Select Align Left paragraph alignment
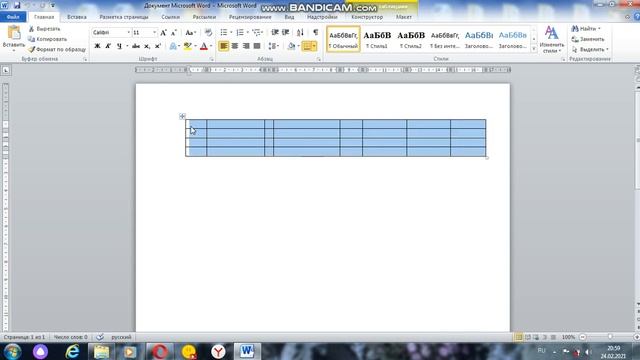This screenshot has width=640, height=360. click(224, 46)
